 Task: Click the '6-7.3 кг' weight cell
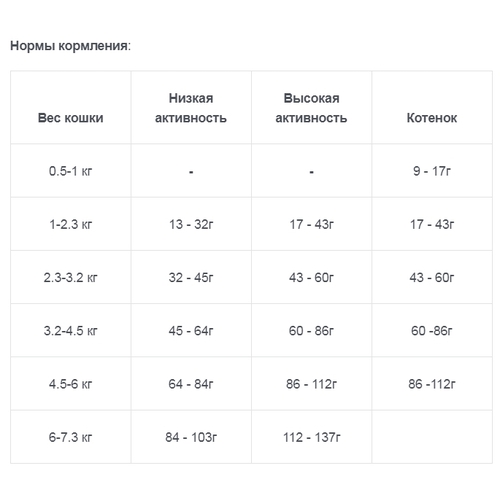(71, 437)
